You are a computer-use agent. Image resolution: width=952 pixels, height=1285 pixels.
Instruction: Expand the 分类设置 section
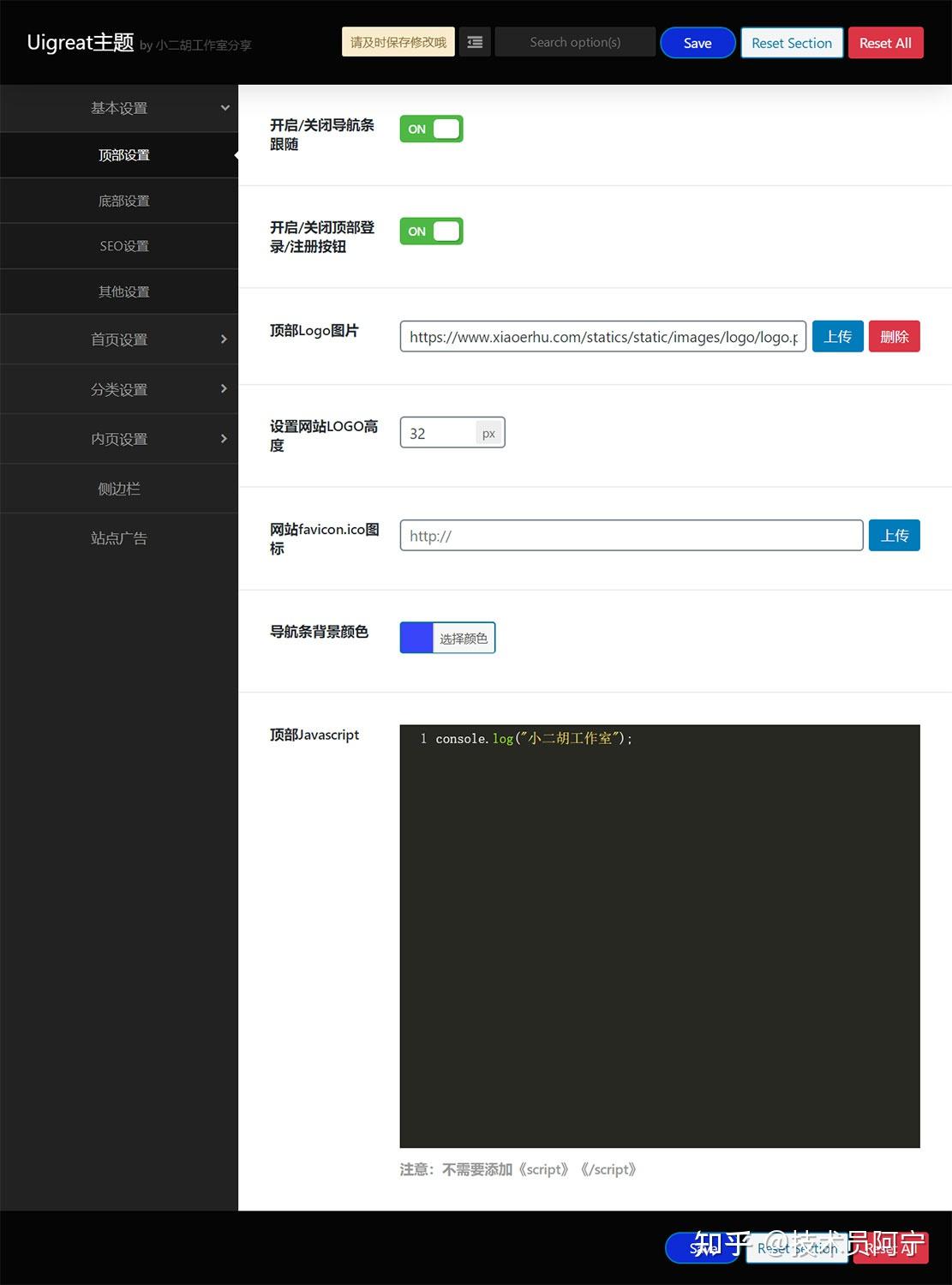point(119,388)
